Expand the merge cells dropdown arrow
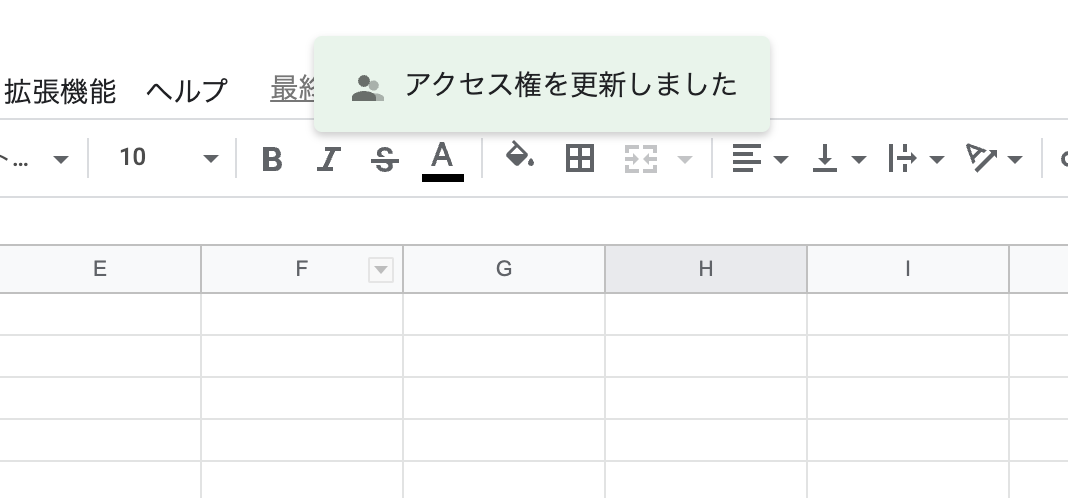 click(685, 159)
